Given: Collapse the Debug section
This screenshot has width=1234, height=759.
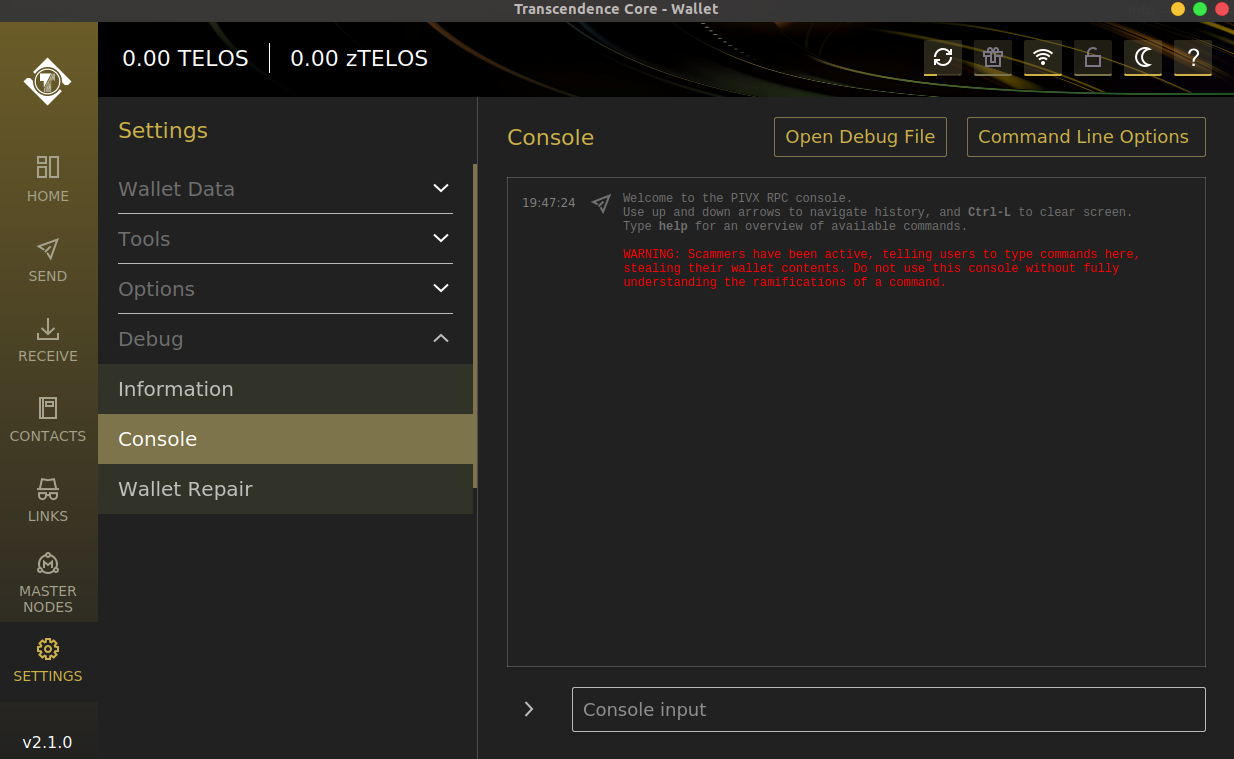Looking at the screenshot, I should pos(285,339).
